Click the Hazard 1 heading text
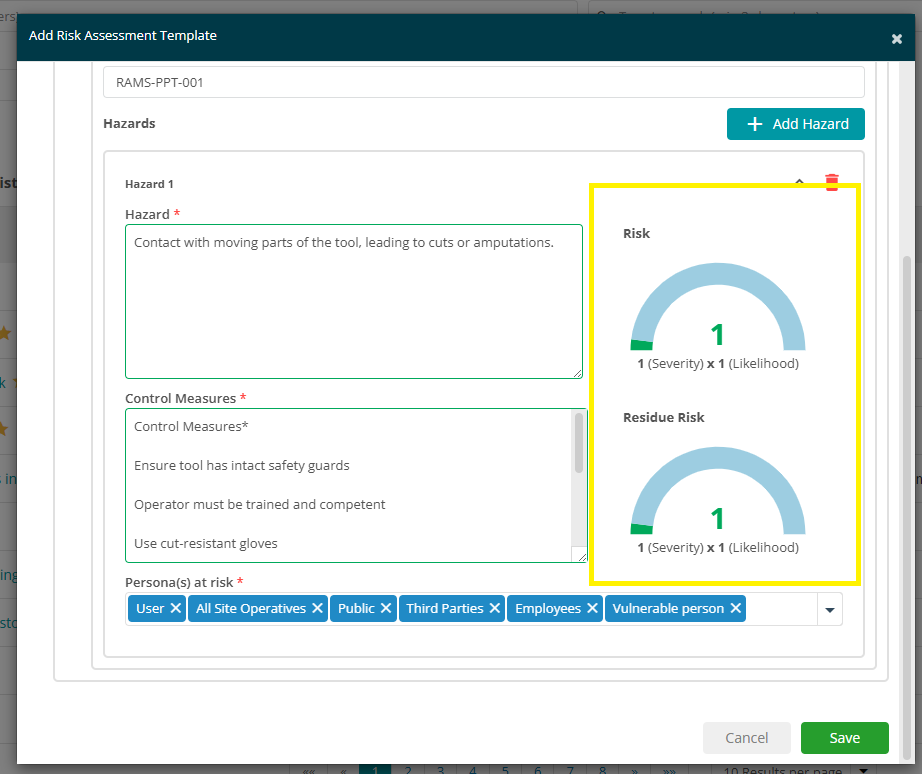Viewport: 922px width, 774px height. pos(149,184)
